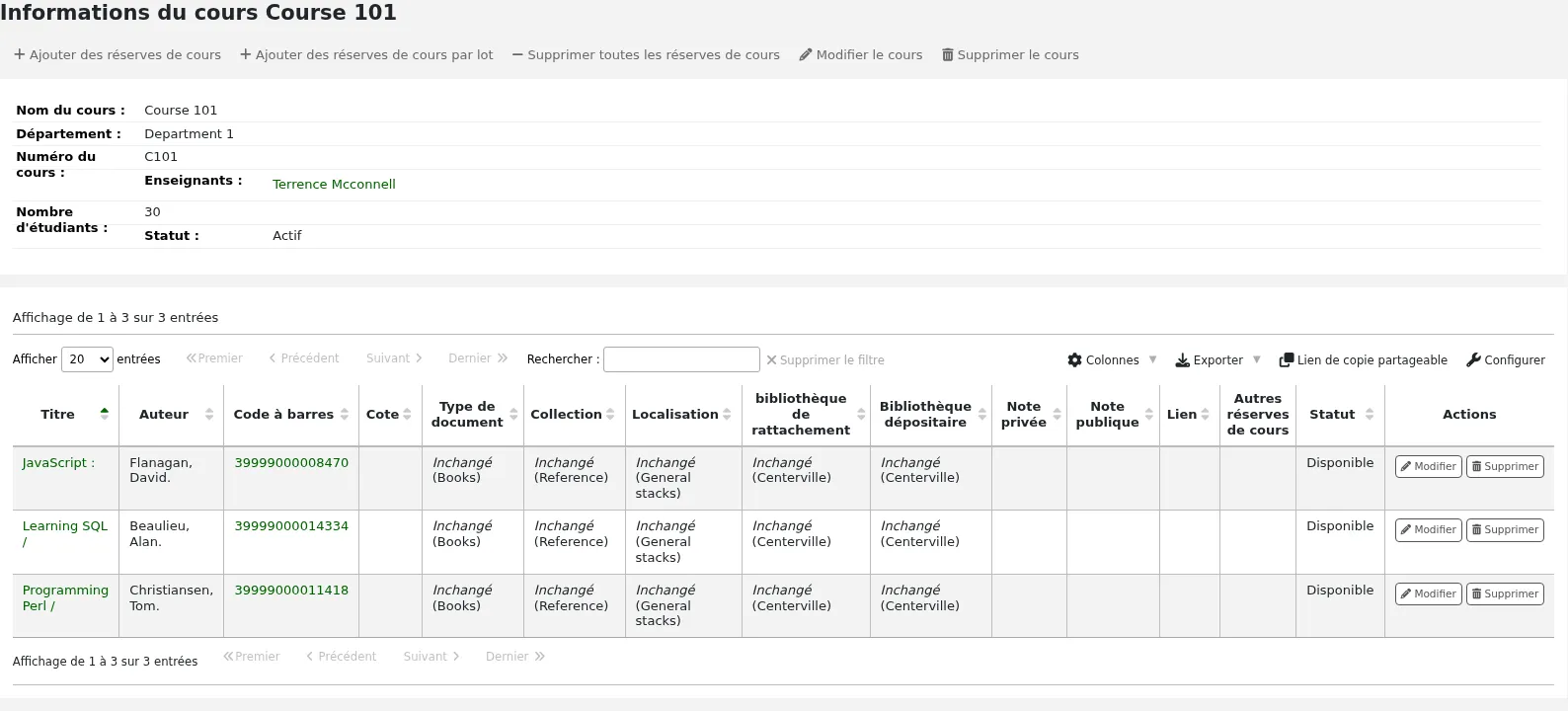The height and width of the screenshot is (711, 1568).
Task: Expand the Colonnes dropdown arrow
Action: coord(1152,360)
